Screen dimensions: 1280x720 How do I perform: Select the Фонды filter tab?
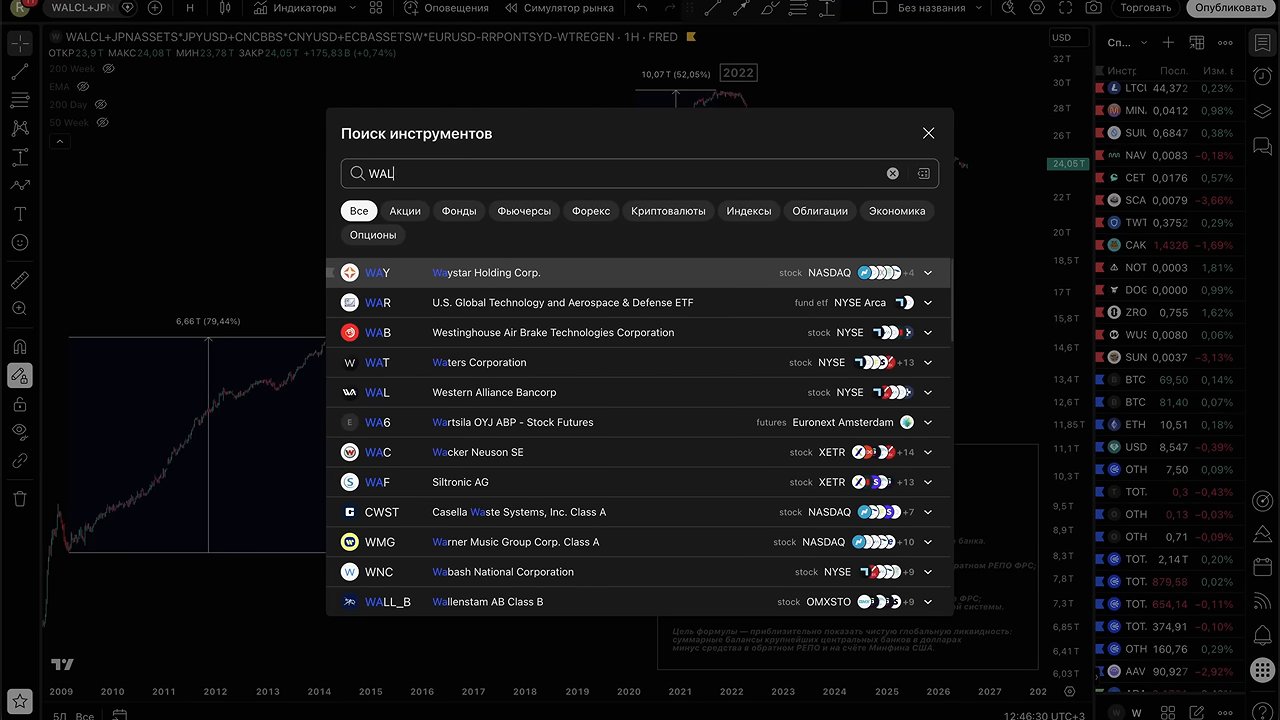(x=459, y=211)
